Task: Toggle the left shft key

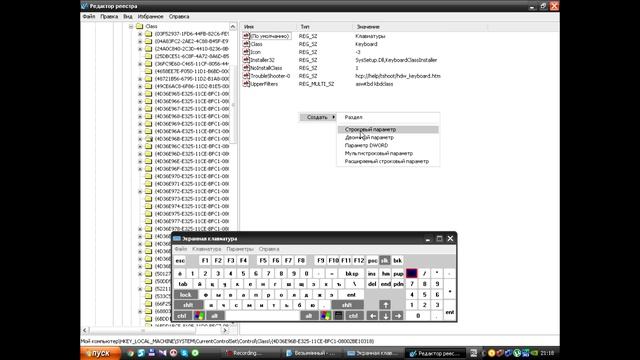Action: [188, 304]
